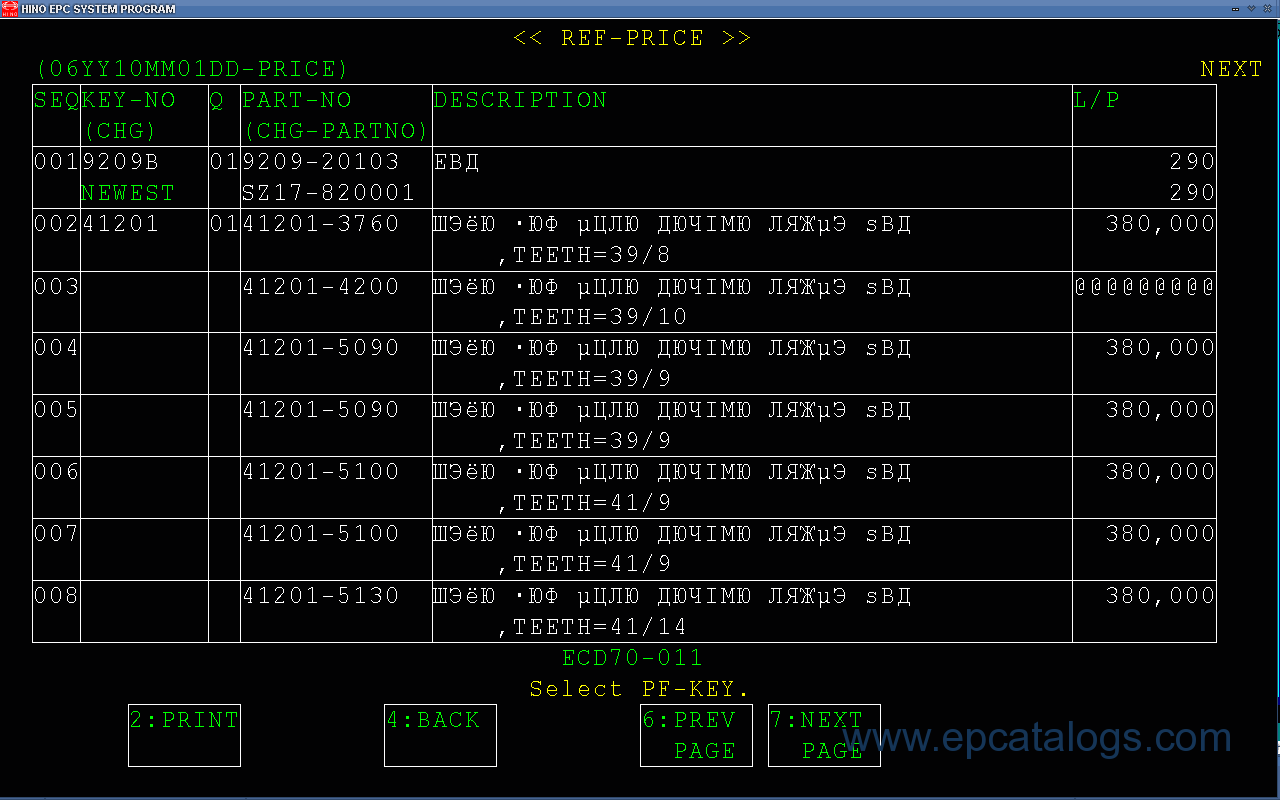Click the ECD70-011 screen code
This screenshot has height=800, width=1280.
tap(632, 658)
